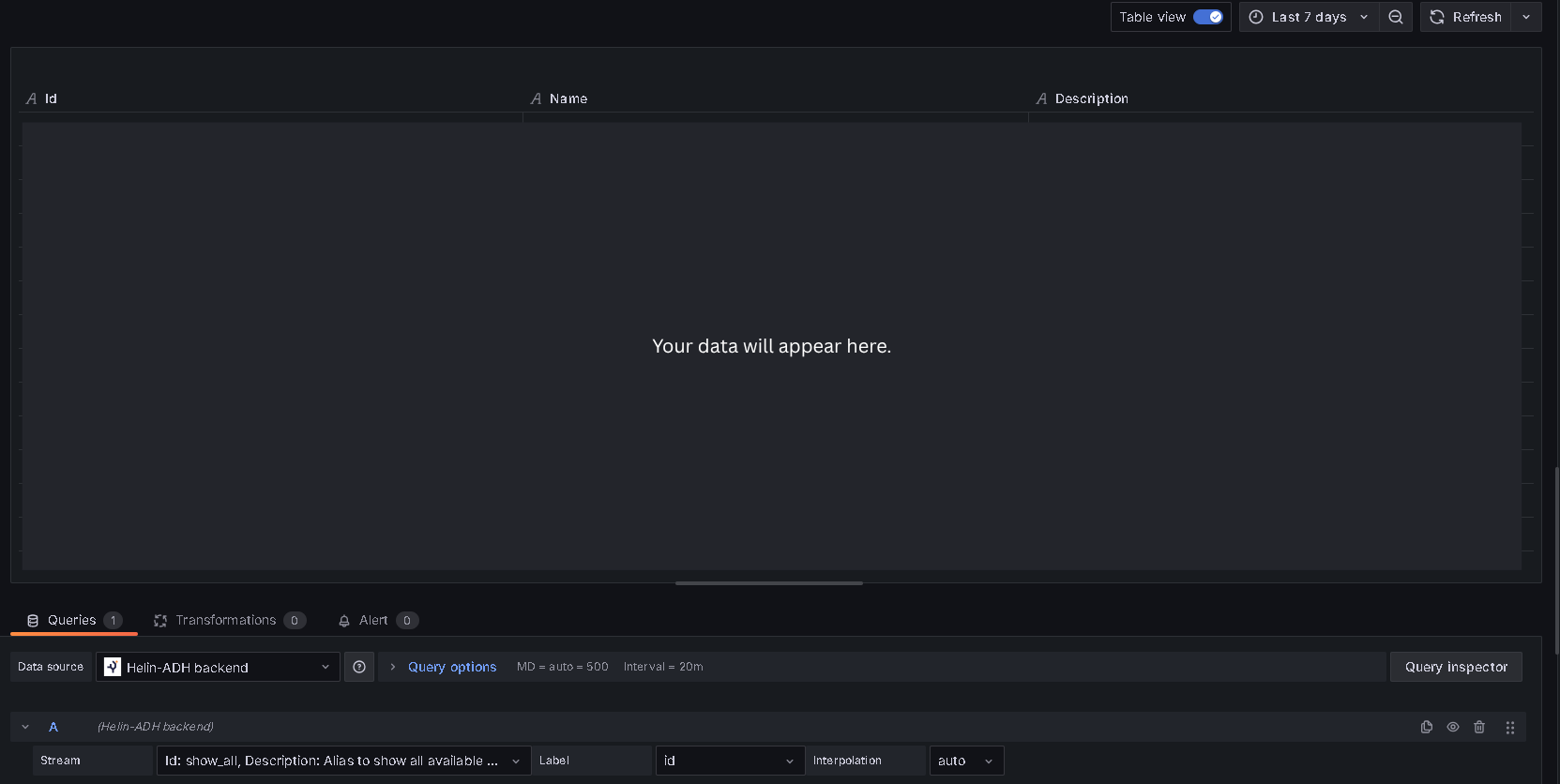Collapse query A with the chevron

tap(25, 727)
